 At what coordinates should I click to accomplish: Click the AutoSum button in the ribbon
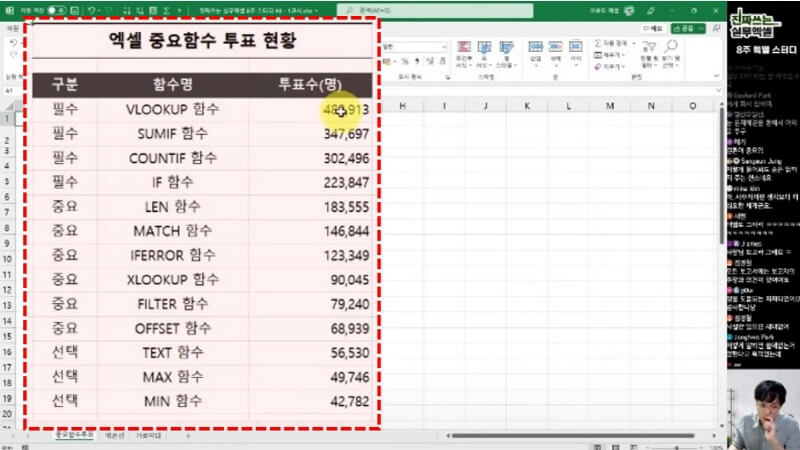coord(611,43)
